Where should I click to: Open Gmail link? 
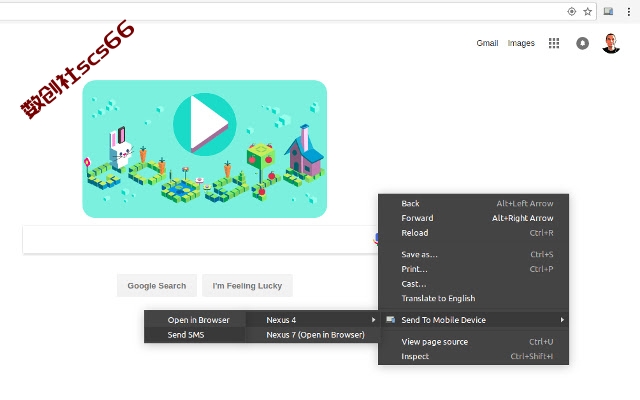(x=487, y=43)
